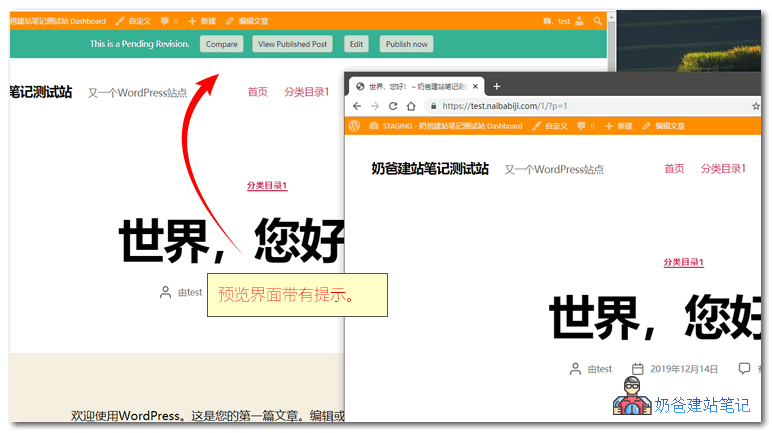Screen dimensions: 772x433
Task: Click 2019年12月14日 post date link
Action: (x=684, y=369)
